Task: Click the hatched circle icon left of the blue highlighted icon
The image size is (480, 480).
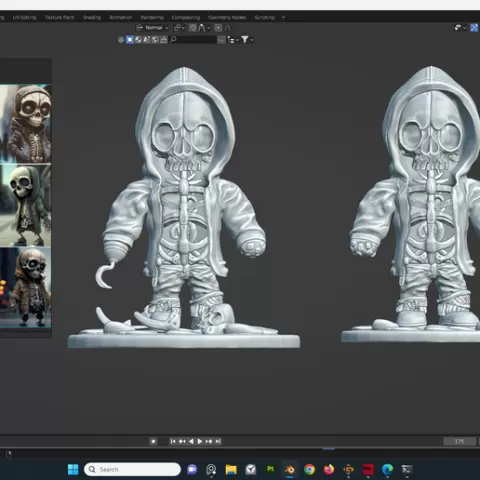Action: (121, 40)
